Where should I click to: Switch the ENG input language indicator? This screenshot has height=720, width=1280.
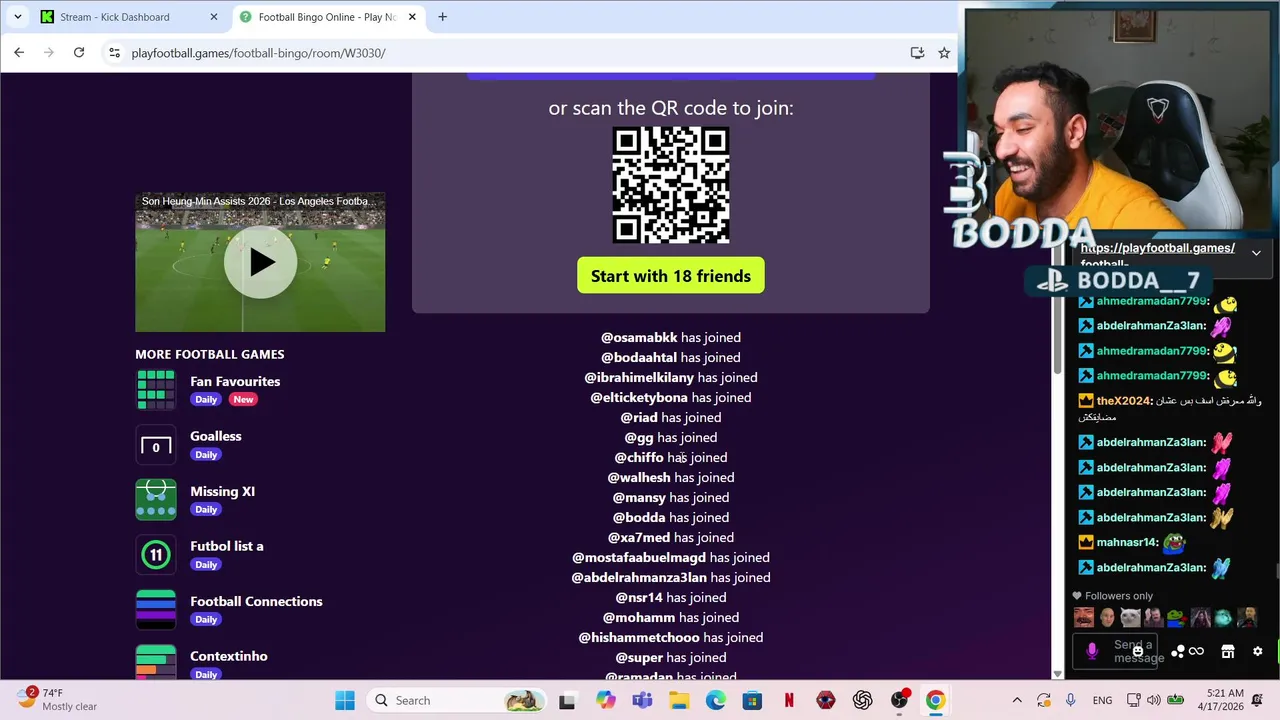[1102, 700]
